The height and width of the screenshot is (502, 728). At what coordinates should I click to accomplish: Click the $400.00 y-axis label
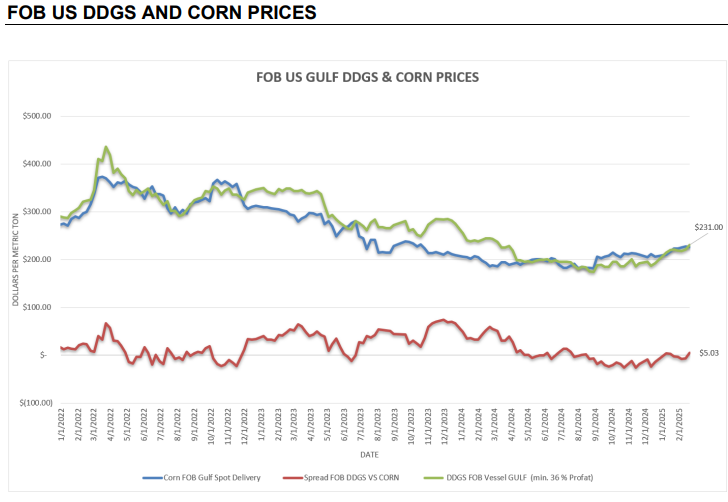pos(37,164)
